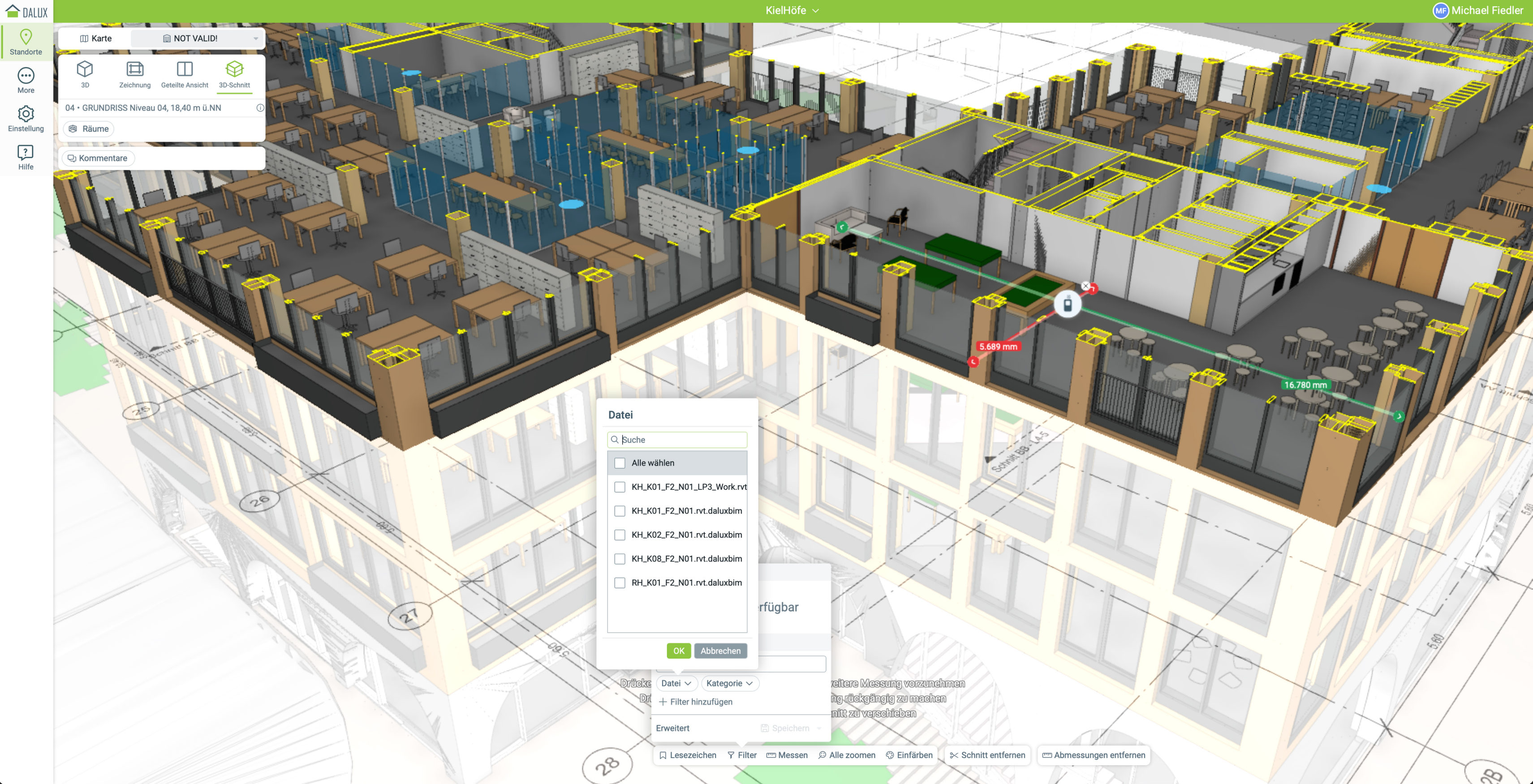Image resolution: width=1533 pixels, height=784 pixels.
Task: Click the info icon beside GRUNDRISS Niveau 04
Action: (x=260, y=107)
